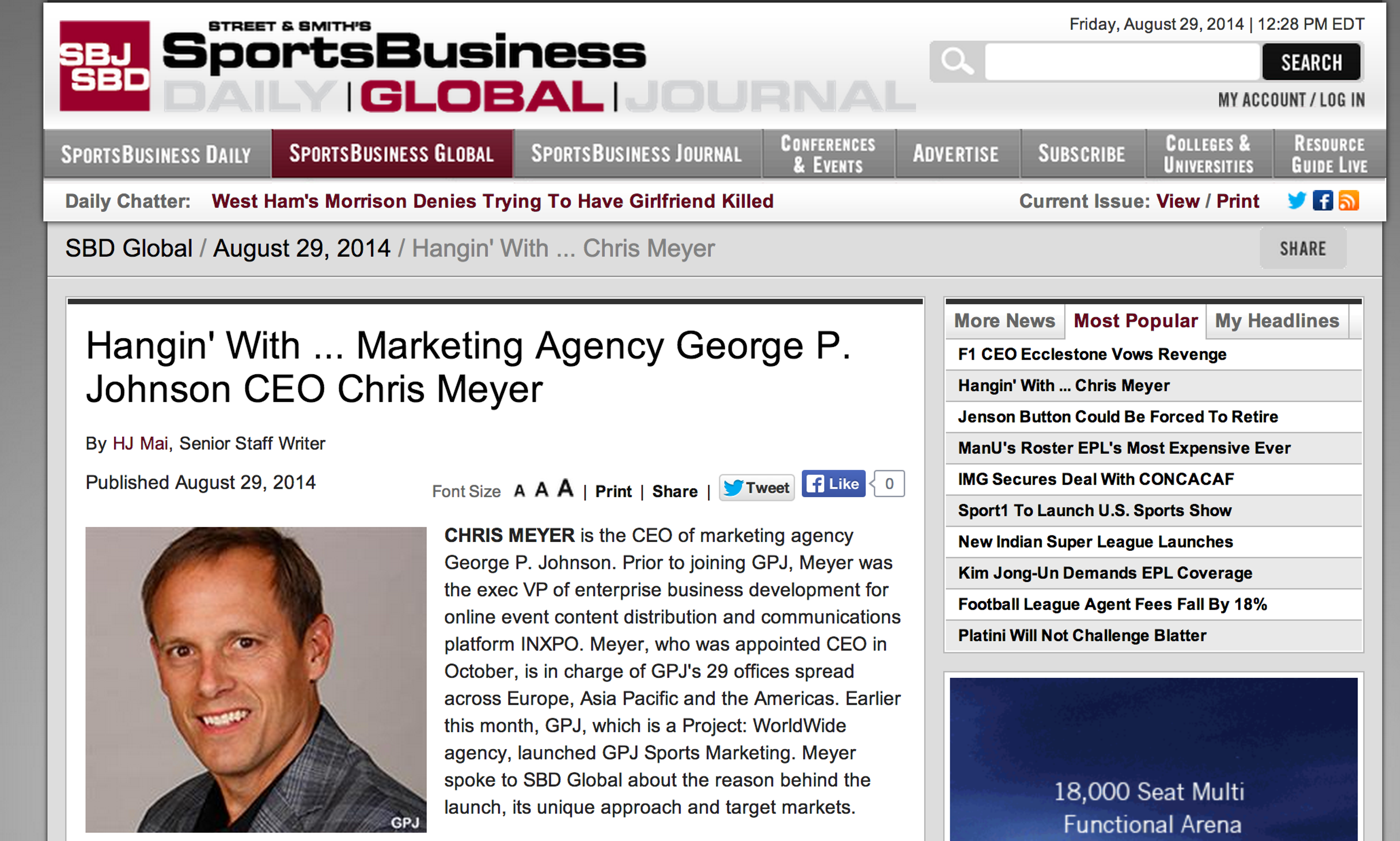Screen dimensions: 1400x841
Task: Click the orange RSS feed icon
Action: point(1348,201)
